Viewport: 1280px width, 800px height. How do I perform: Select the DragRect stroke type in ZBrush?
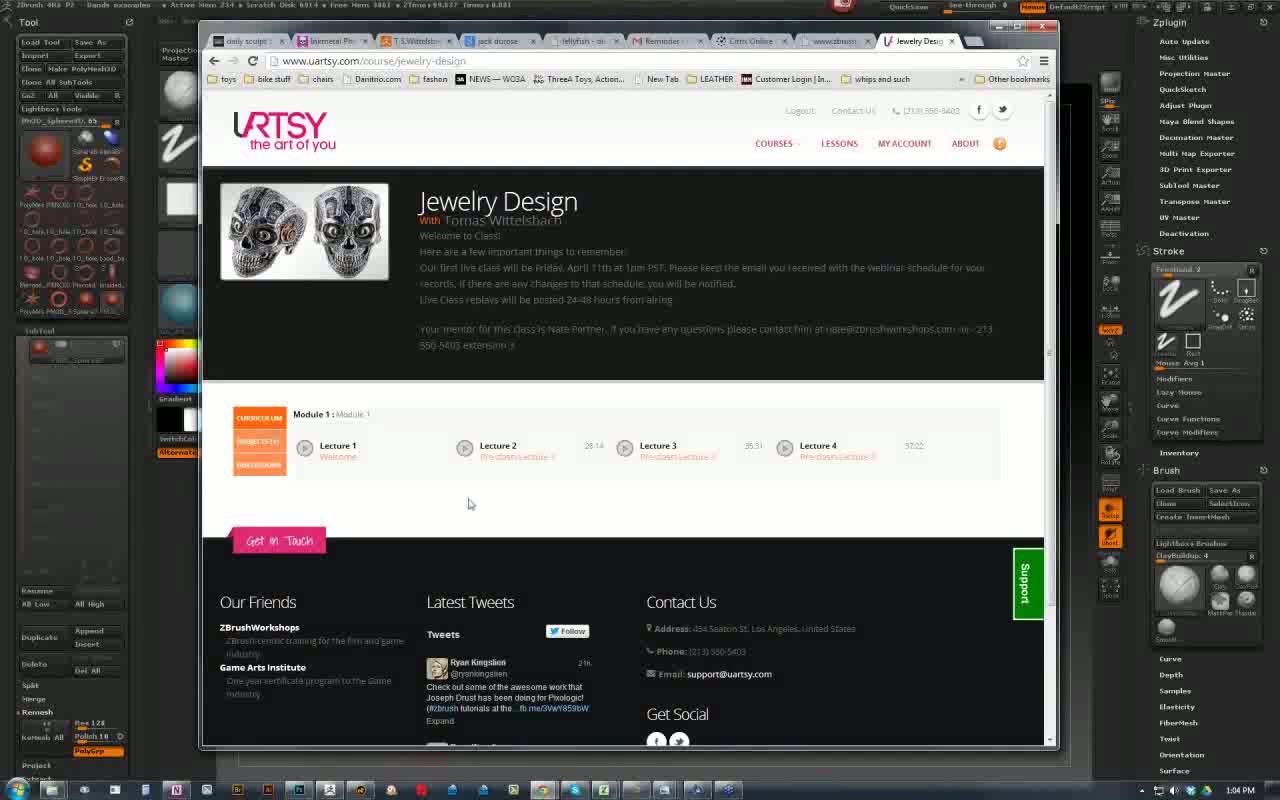click(x=1246, y=291)
